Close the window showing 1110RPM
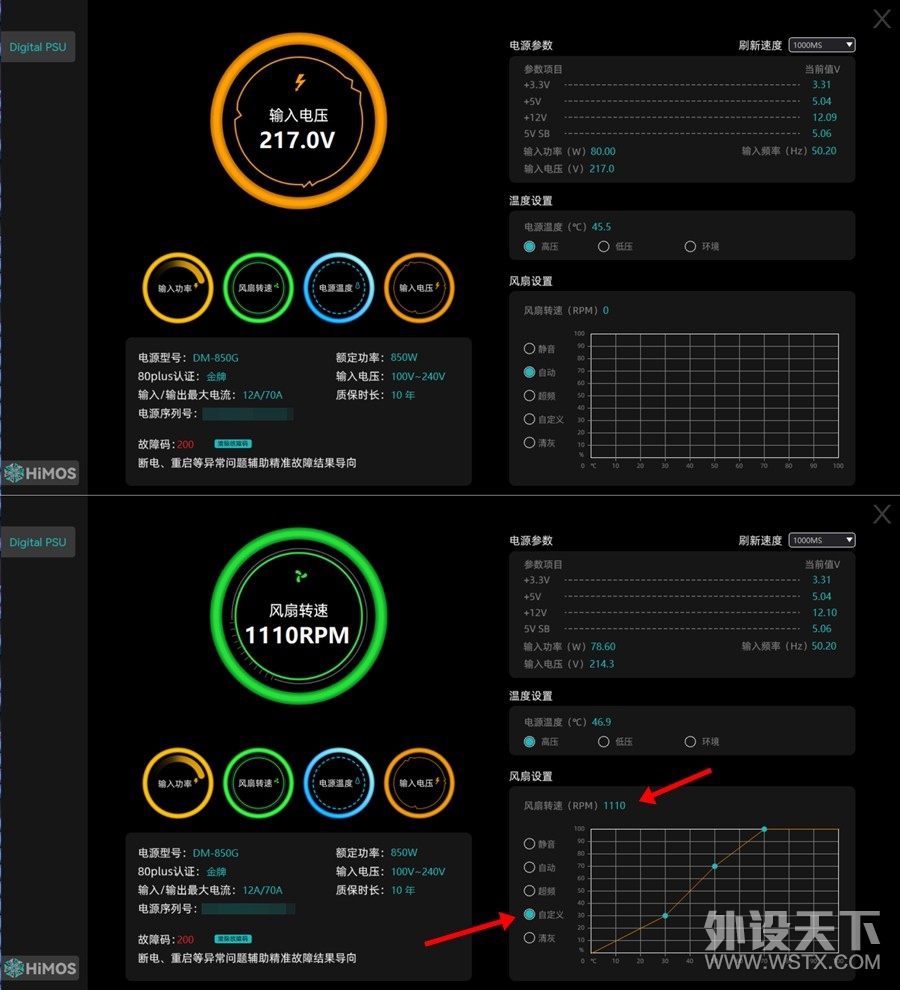Screen dimensions: 900x990 tap(882, 514)
